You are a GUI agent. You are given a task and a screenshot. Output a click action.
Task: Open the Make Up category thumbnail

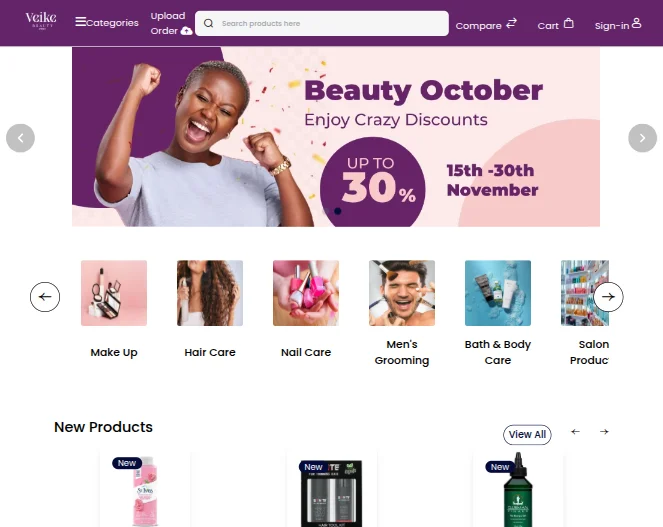pyautogui.click(x=114, y=293)
